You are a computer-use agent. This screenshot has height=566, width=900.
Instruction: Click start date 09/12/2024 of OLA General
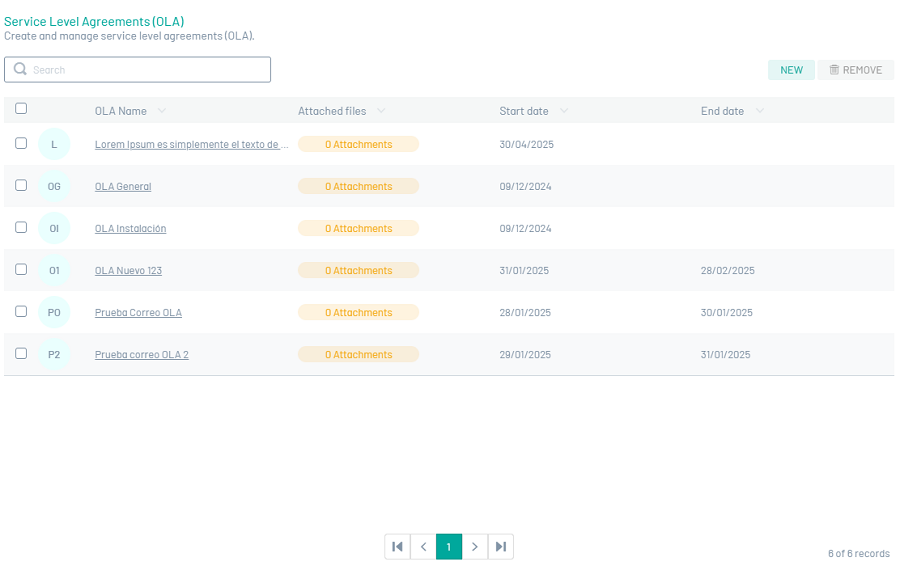[525, 187]
